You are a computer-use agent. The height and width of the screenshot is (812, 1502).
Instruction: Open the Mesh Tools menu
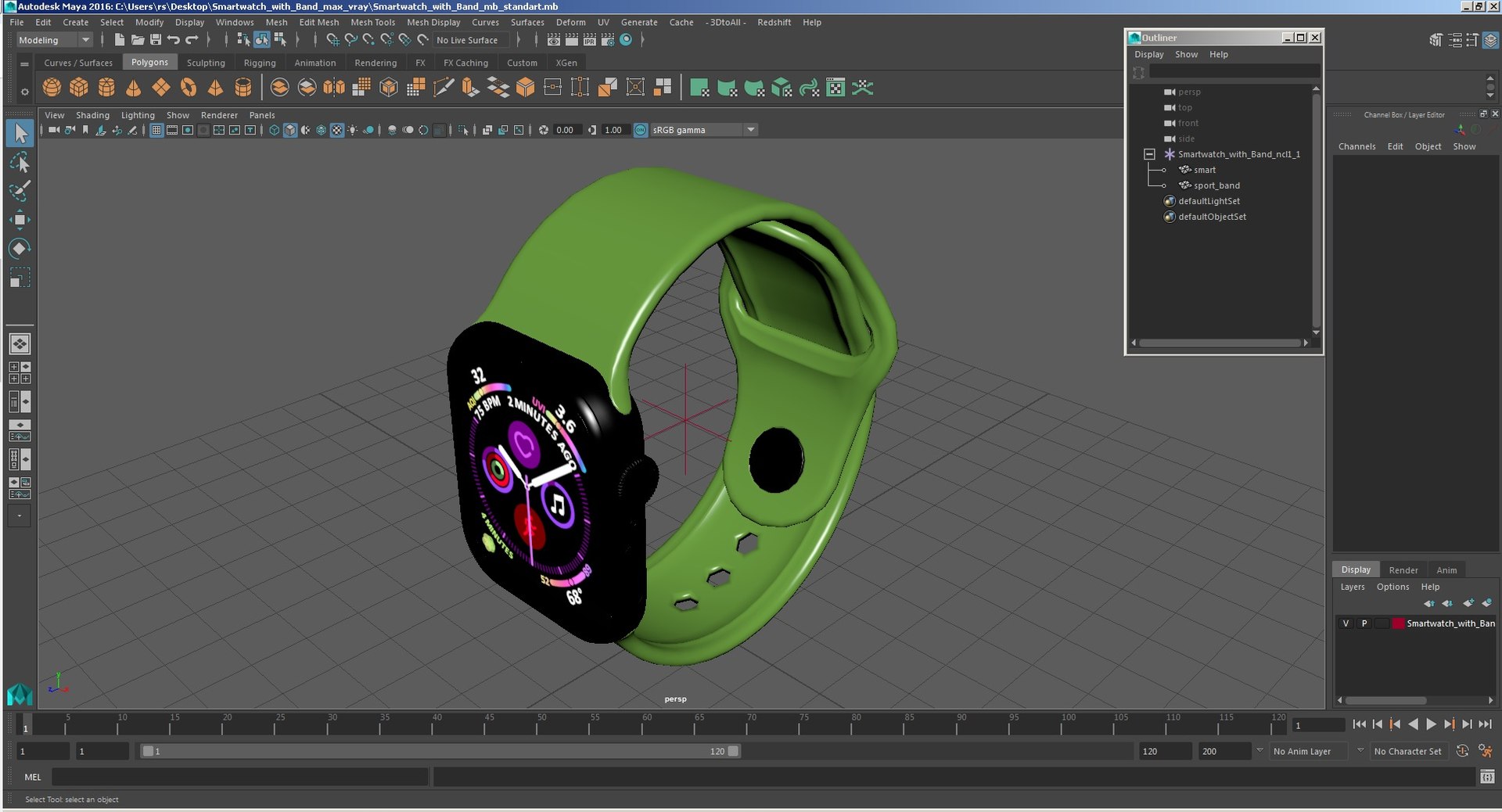pos(372,22)
